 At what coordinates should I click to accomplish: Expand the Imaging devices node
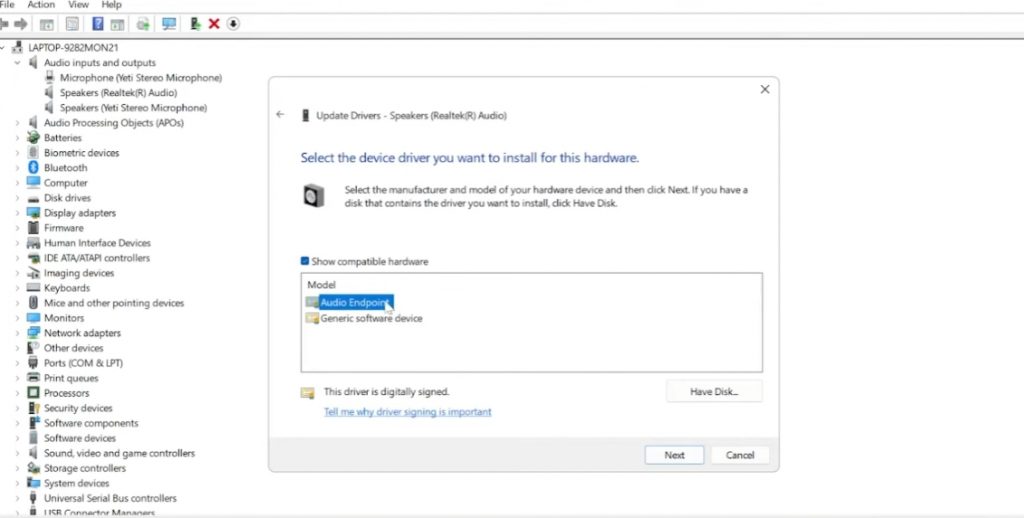point(18,273)
